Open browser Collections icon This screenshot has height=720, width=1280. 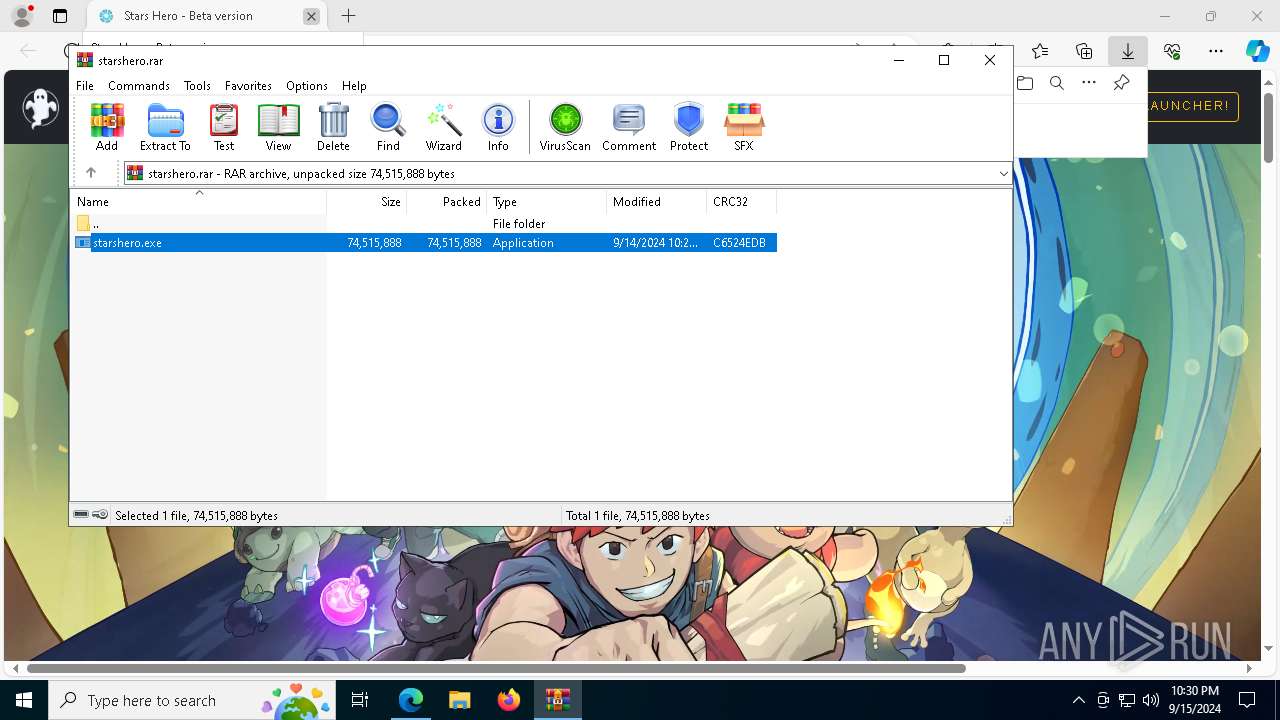click(x=1084, y=51)
